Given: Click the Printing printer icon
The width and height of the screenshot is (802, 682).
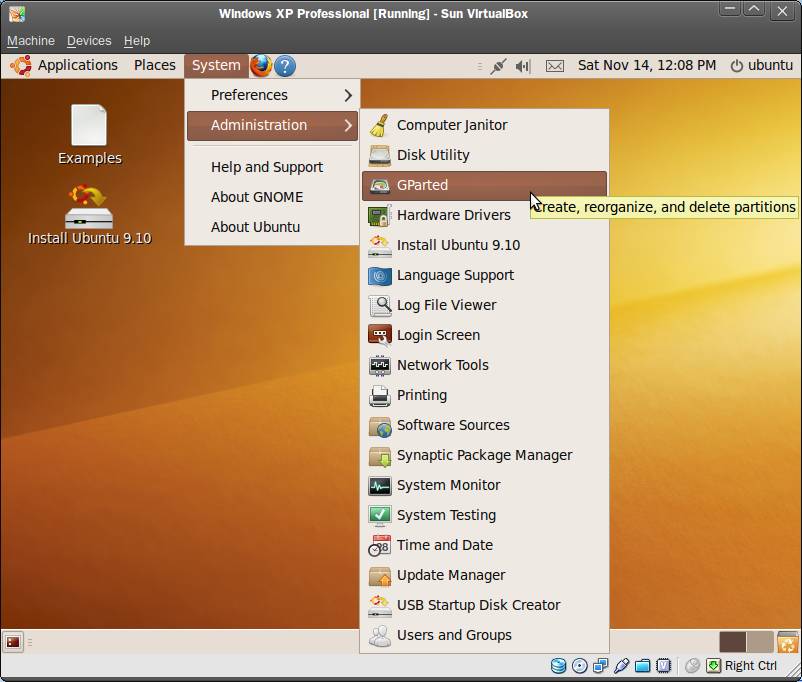Looking at the screenshot, I should 379,395.
